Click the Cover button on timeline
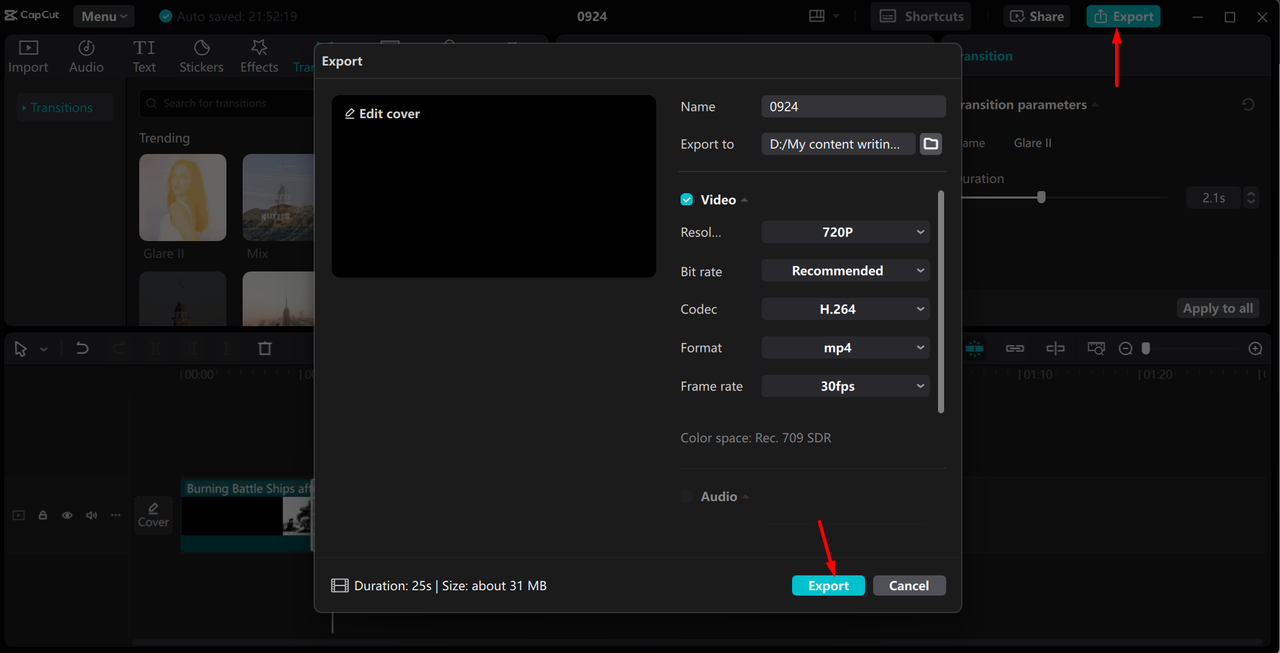This screenshot has width=1280, height=653. (x=153, y=515)
